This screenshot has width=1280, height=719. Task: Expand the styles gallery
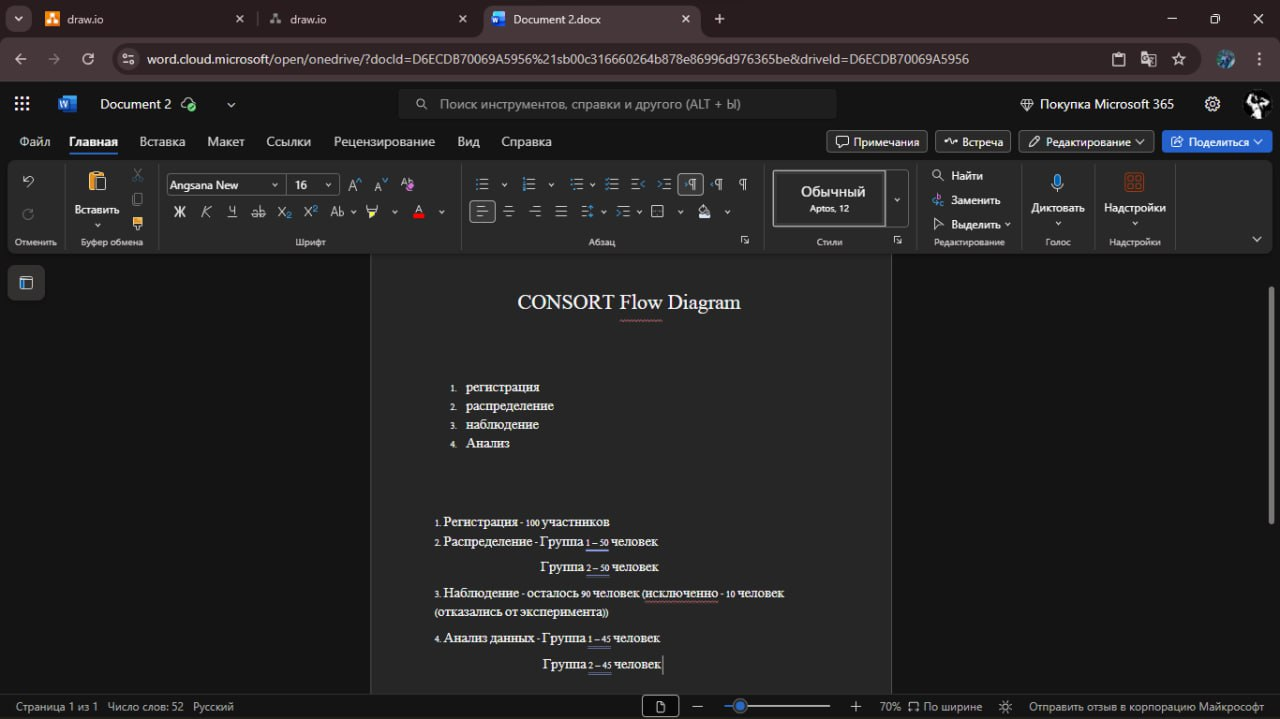(x=897, y=199)
